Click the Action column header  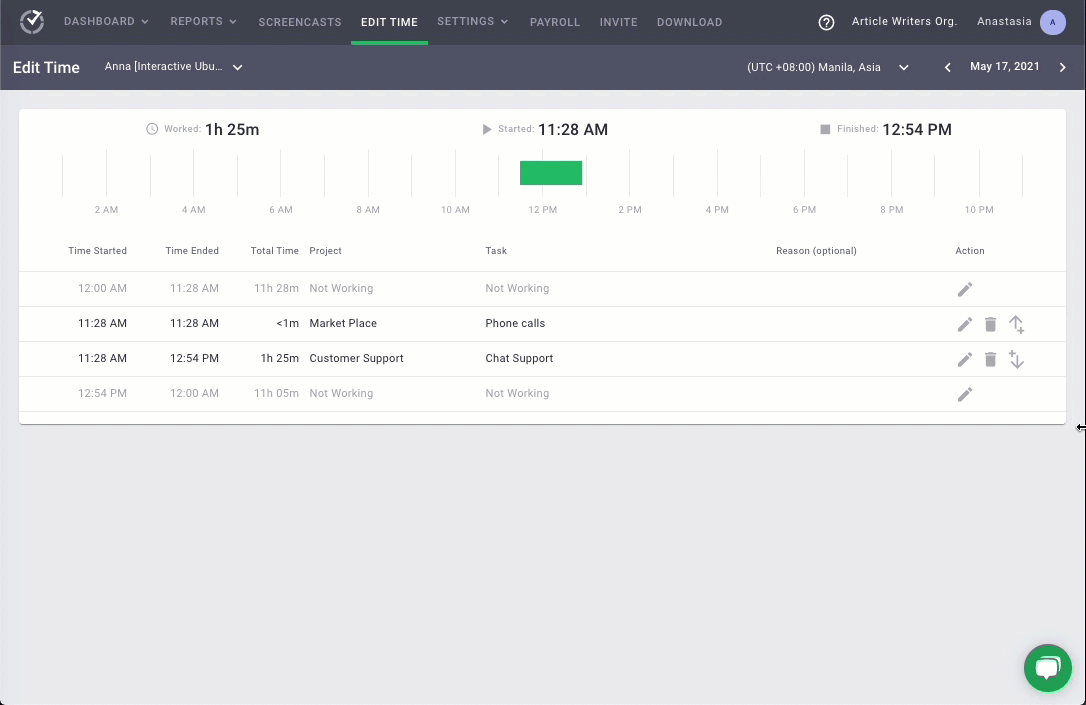[x=970, y=251]
